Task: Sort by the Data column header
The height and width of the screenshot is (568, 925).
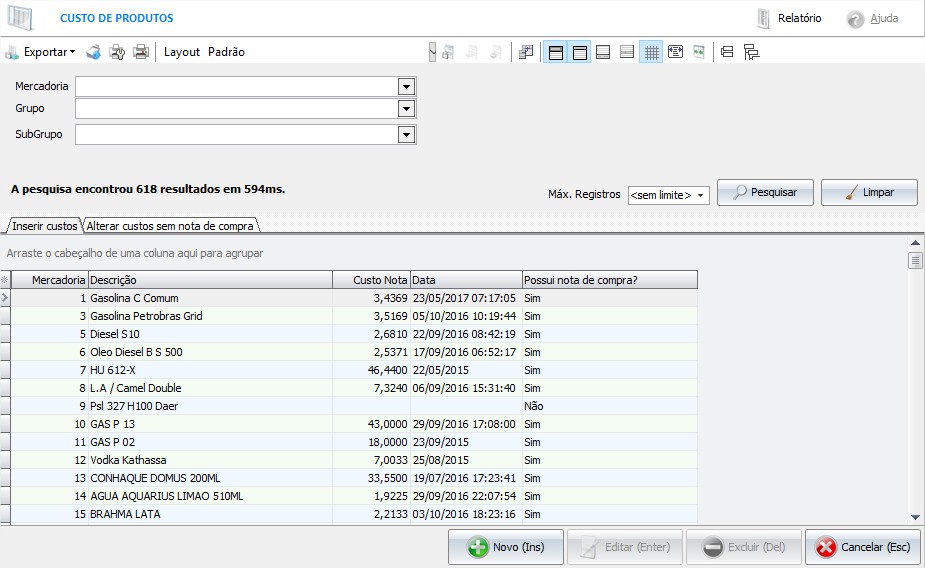Action: (x=466, y=280)
